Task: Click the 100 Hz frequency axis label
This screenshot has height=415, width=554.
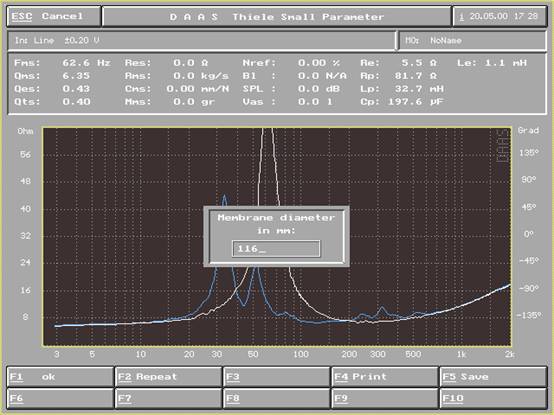Action: click(x=301, y=354)
